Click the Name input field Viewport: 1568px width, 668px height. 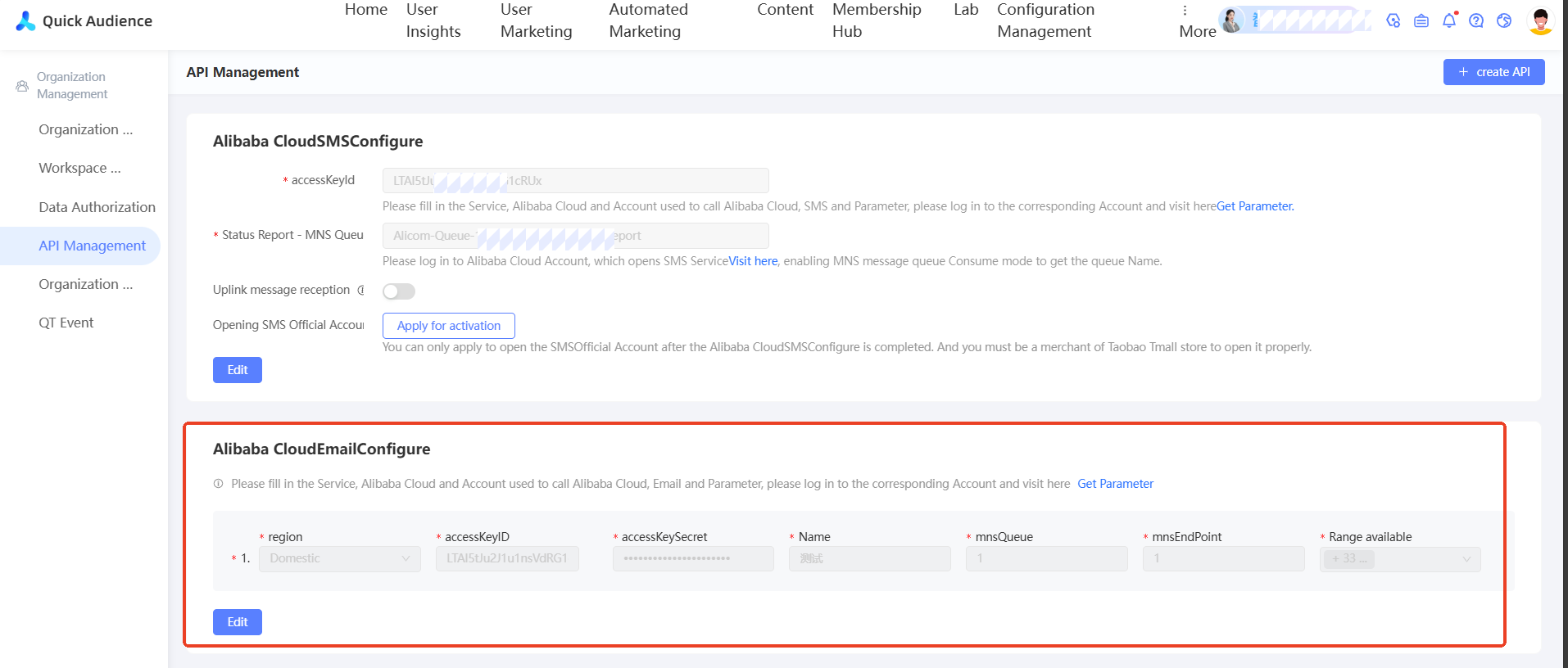(870, 558)
